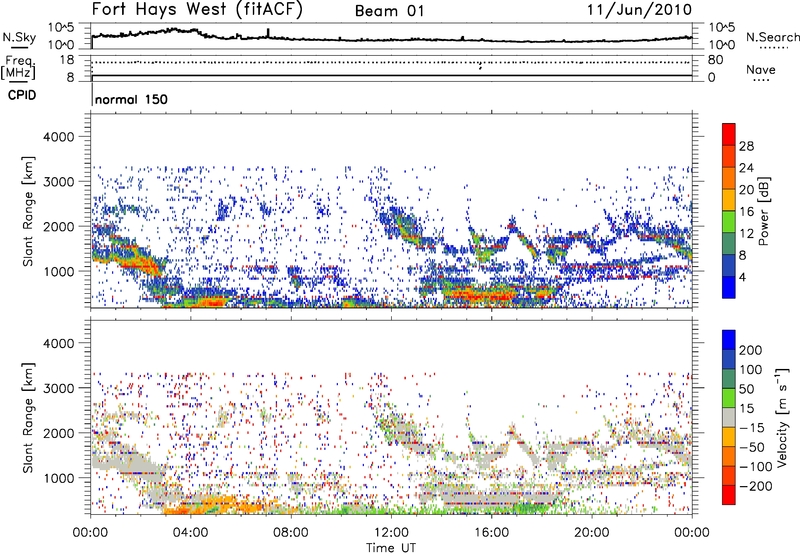This screenshot has width=800, height=554.
Task: Click the '4' label on Power colorbar
Action: point(742,277)
